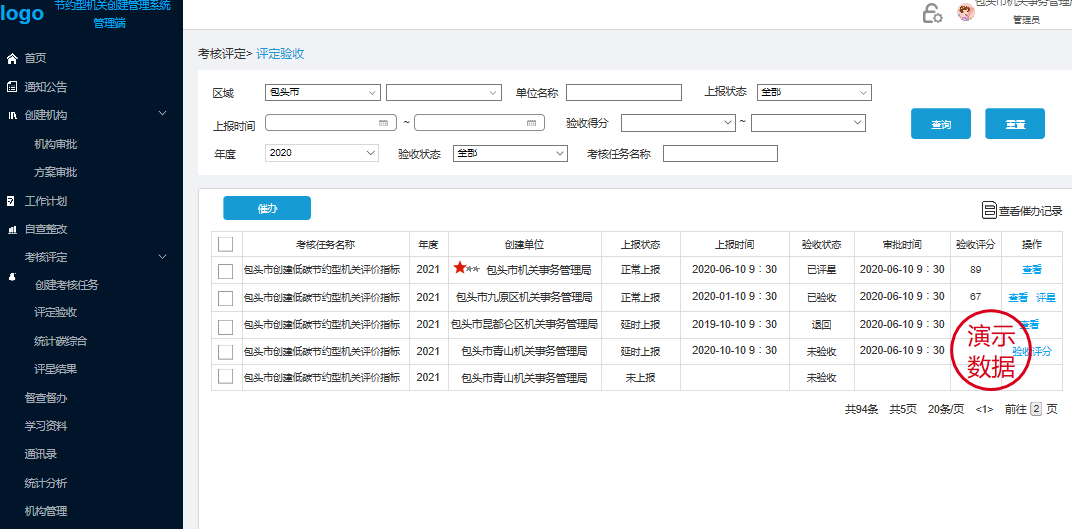
Task: Click the lock settings icon in header
Action: 931,13
